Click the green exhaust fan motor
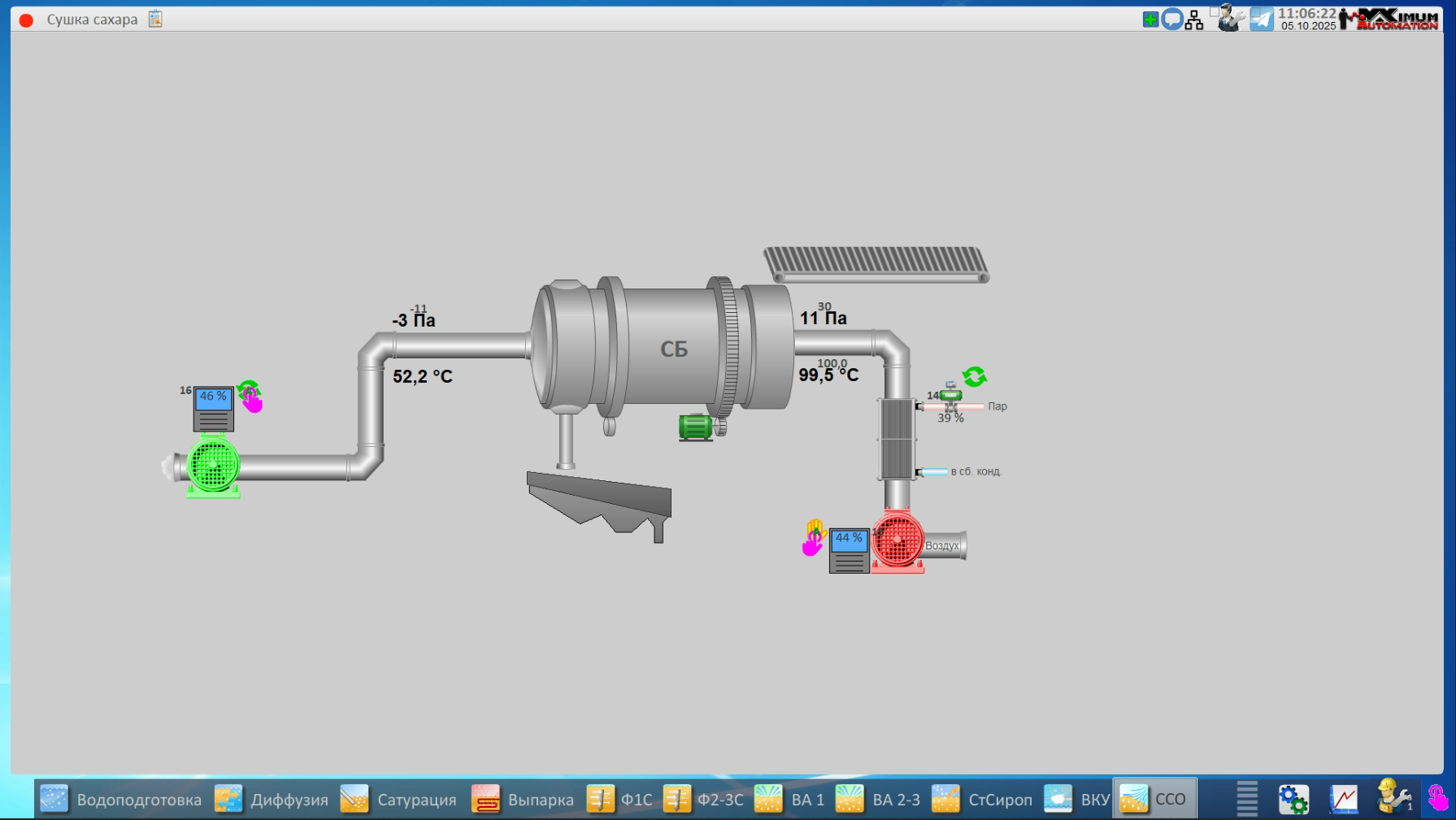The image size is (1456, 820). coord(213,465)
